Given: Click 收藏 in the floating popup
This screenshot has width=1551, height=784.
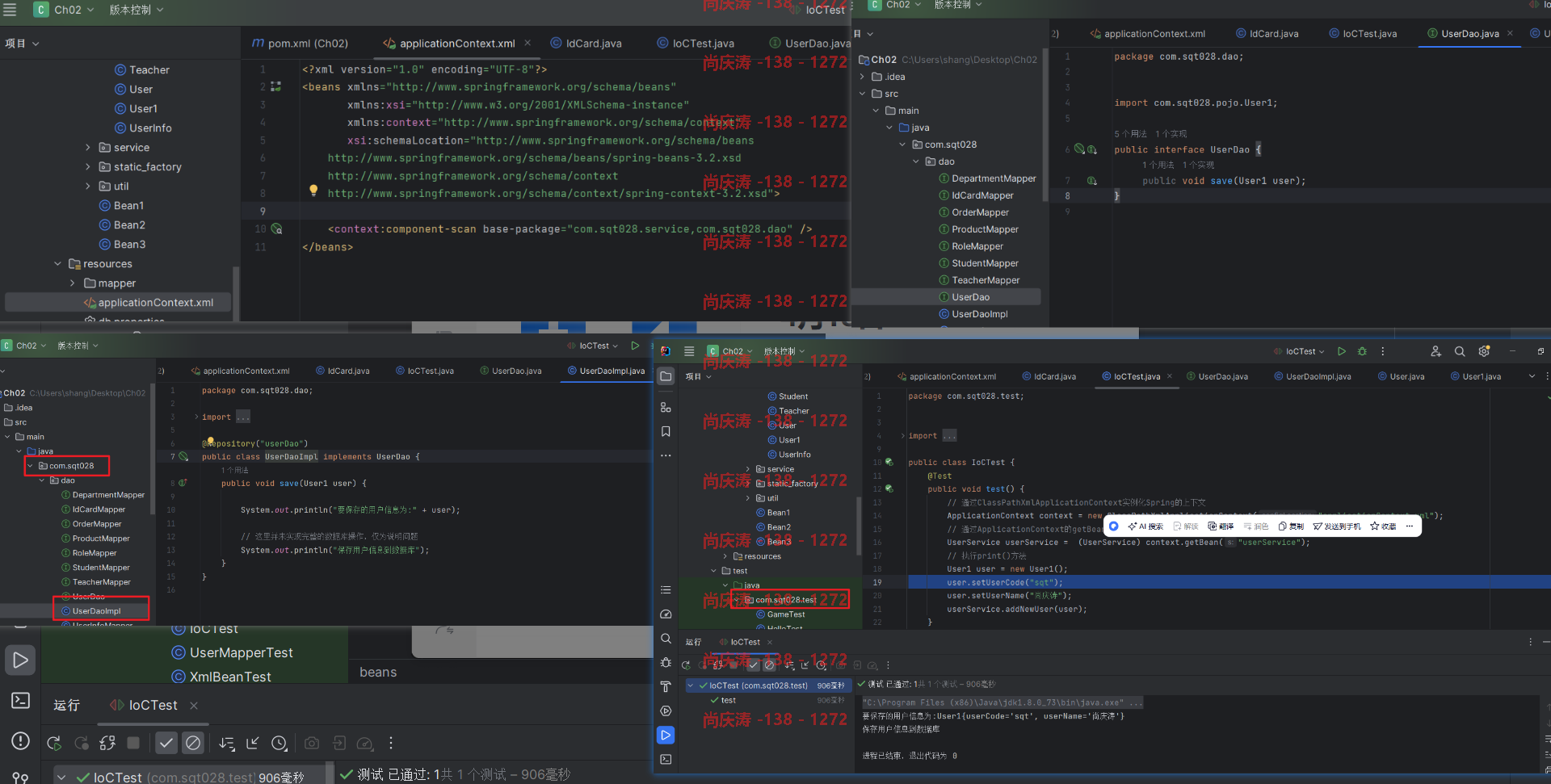Looking at the screenshot, I should (x=1383, y=526).
